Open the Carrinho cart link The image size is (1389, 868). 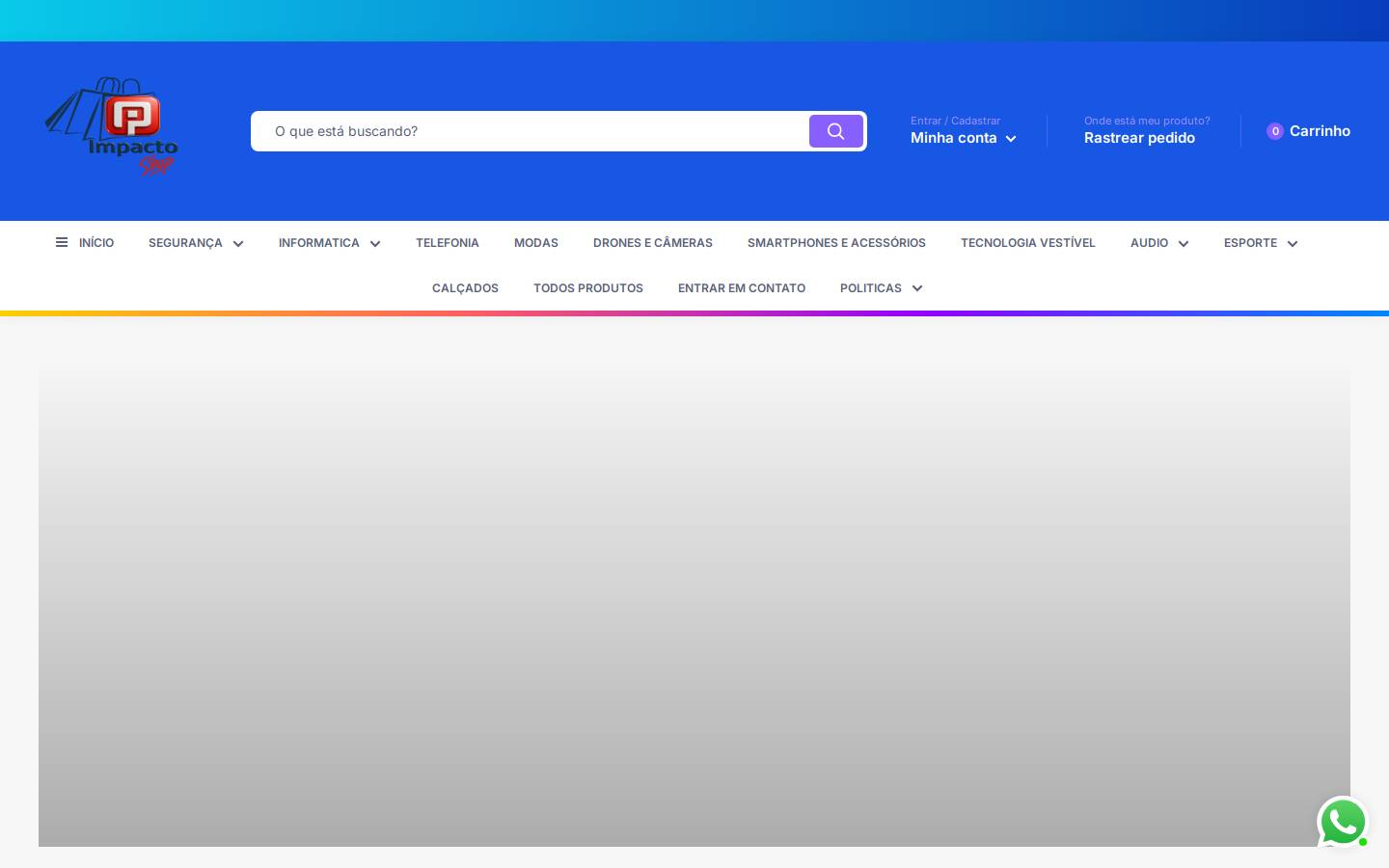click(1320, 131)
